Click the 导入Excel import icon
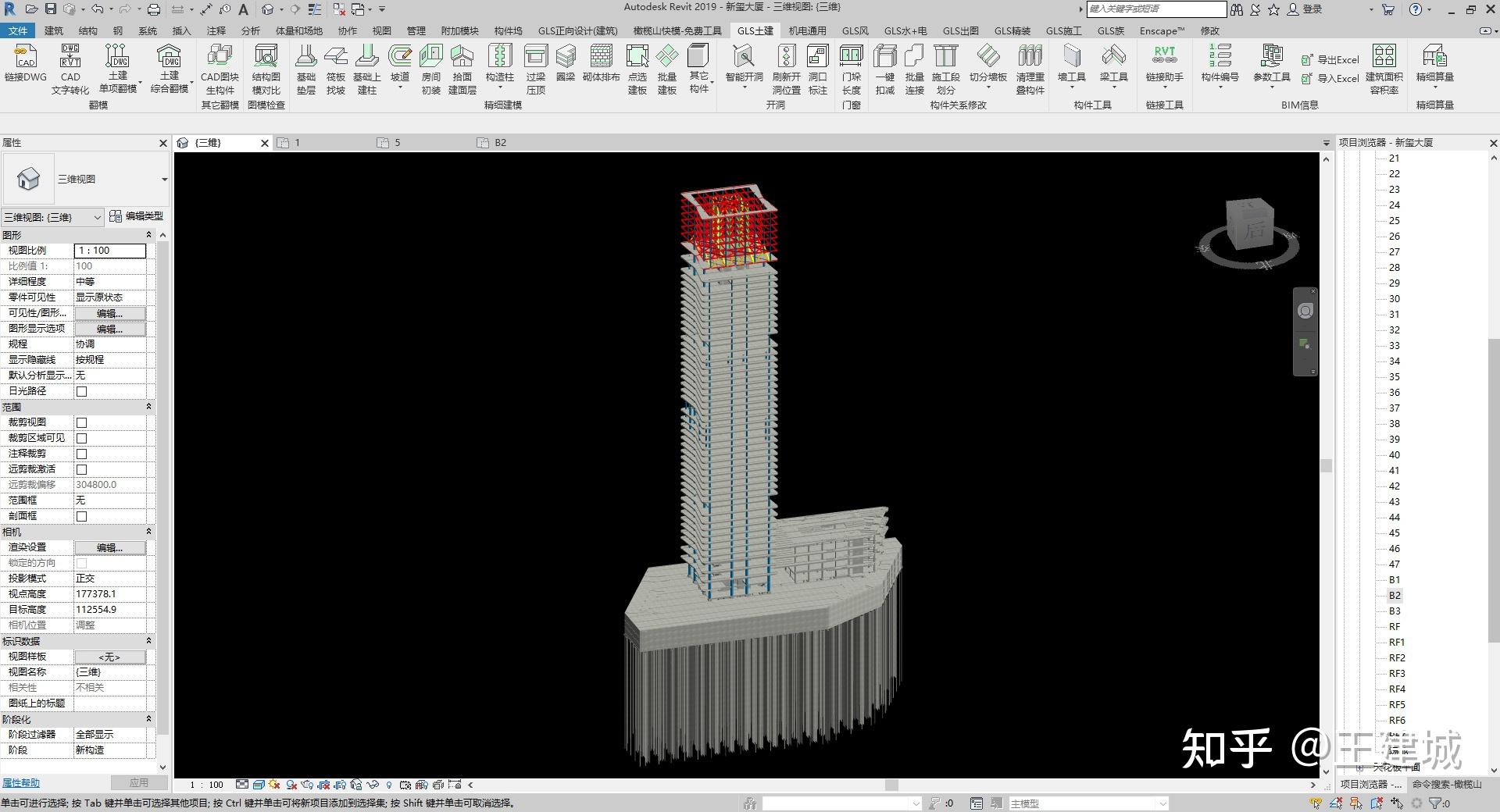 pos(1307,78)
